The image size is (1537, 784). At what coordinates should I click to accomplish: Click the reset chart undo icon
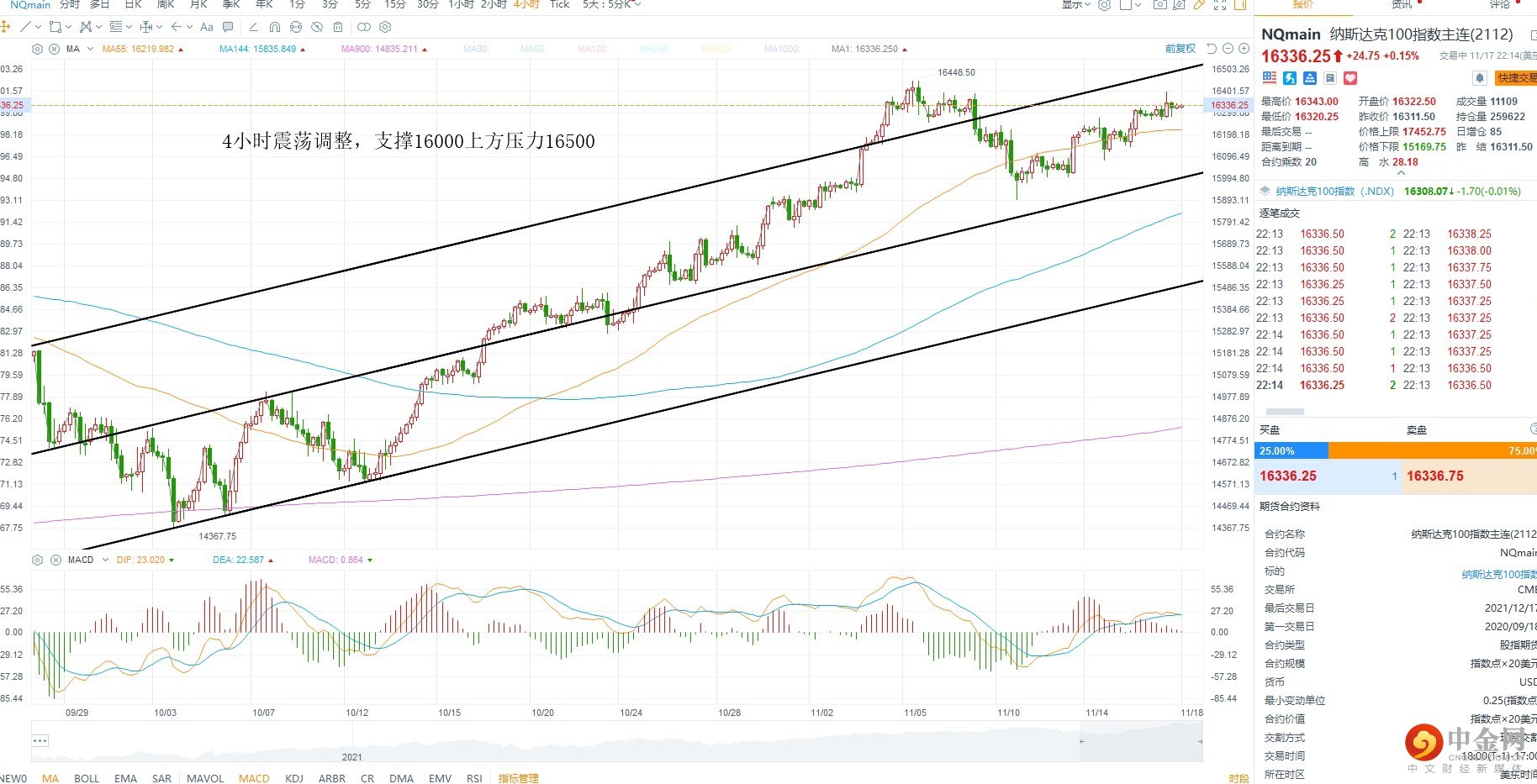pos(1212,49)
